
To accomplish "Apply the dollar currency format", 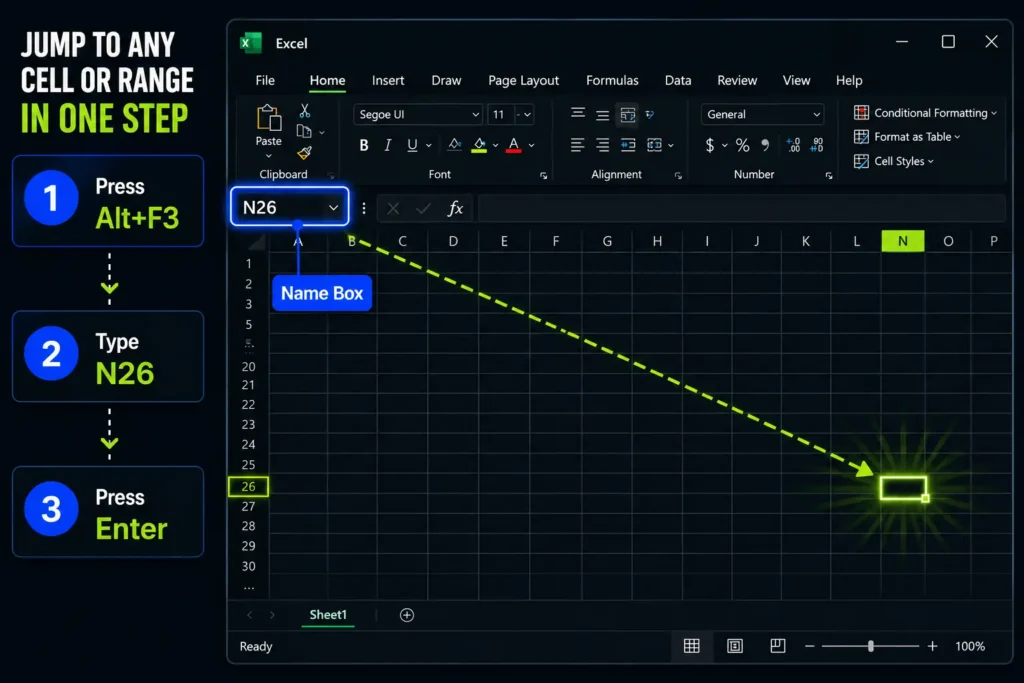I will (x=709, y=145).
